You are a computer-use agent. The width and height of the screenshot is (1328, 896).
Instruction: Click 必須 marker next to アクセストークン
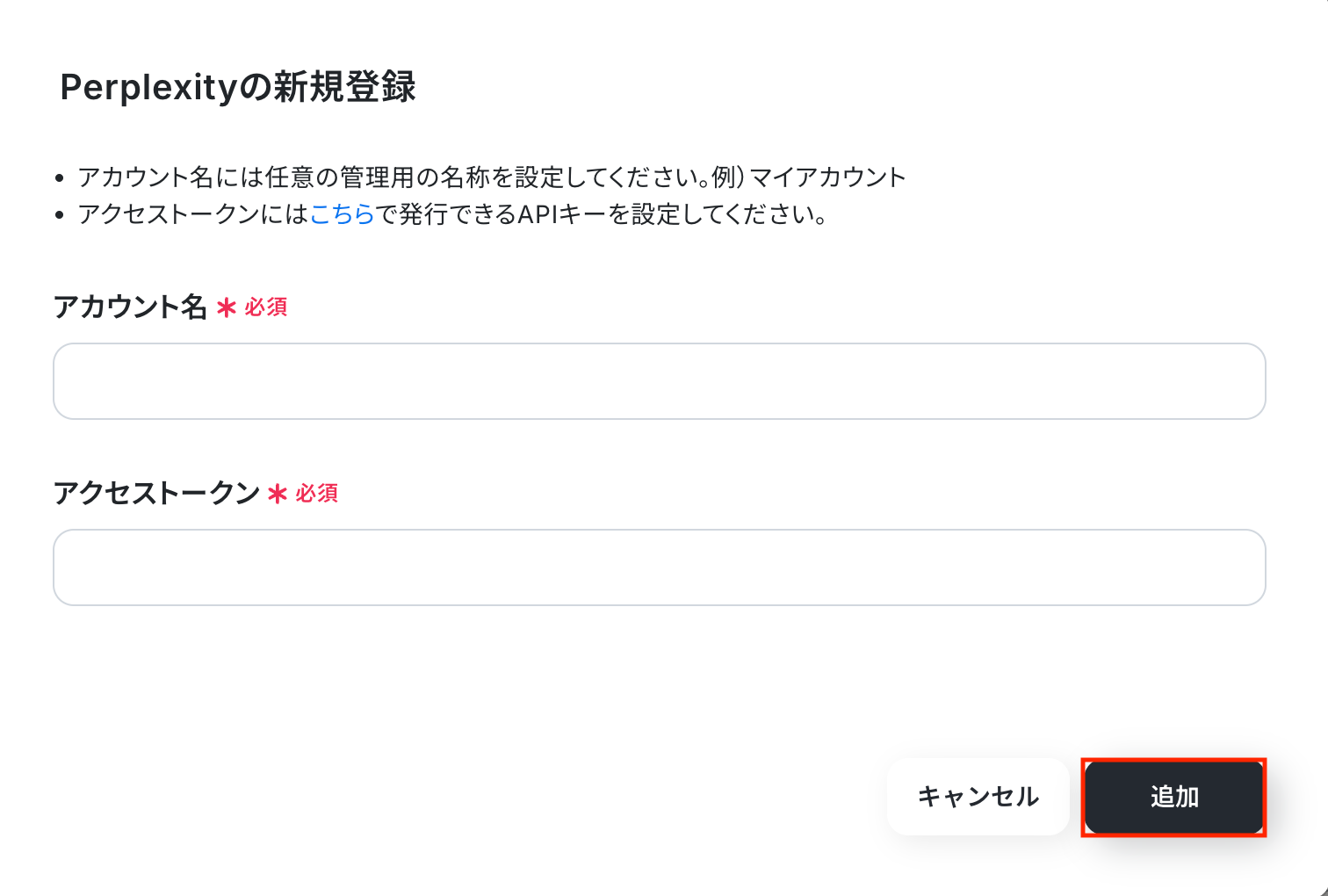pos(317,493)
